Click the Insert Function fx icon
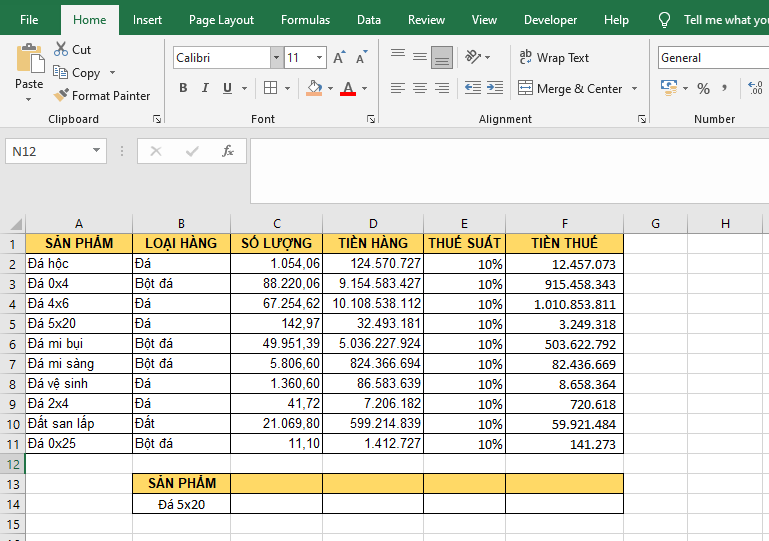Image resolution: width=769 pixels, height=541 pixels. pos(228,151)
